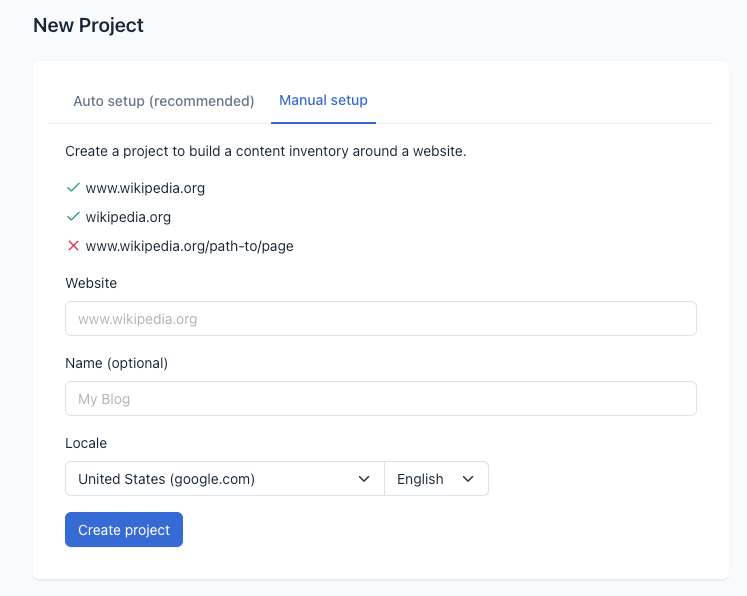Click the Website field label
The width and height of the screenshot is (747, 596).
click(x=91, y=283)
